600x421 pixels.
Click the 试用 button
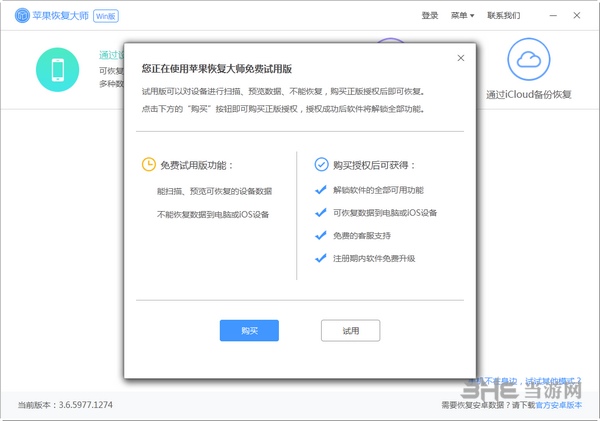[x=351, y=330]
